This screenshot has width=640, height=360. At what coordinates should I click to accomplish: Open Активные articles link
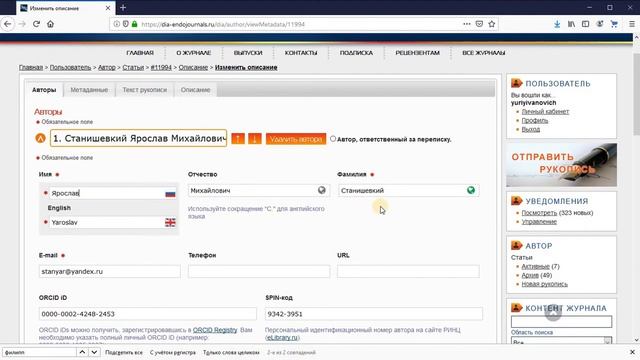tap(536, 266)
